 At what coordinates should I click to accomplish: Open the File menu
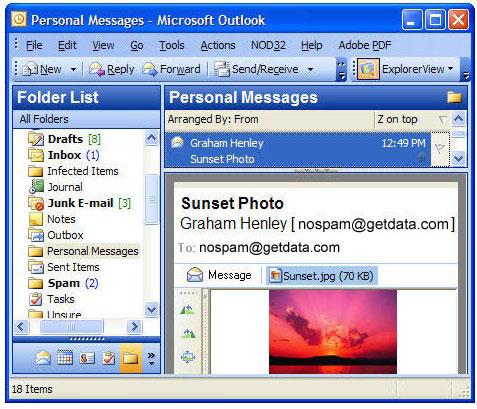tap(34, 45)
